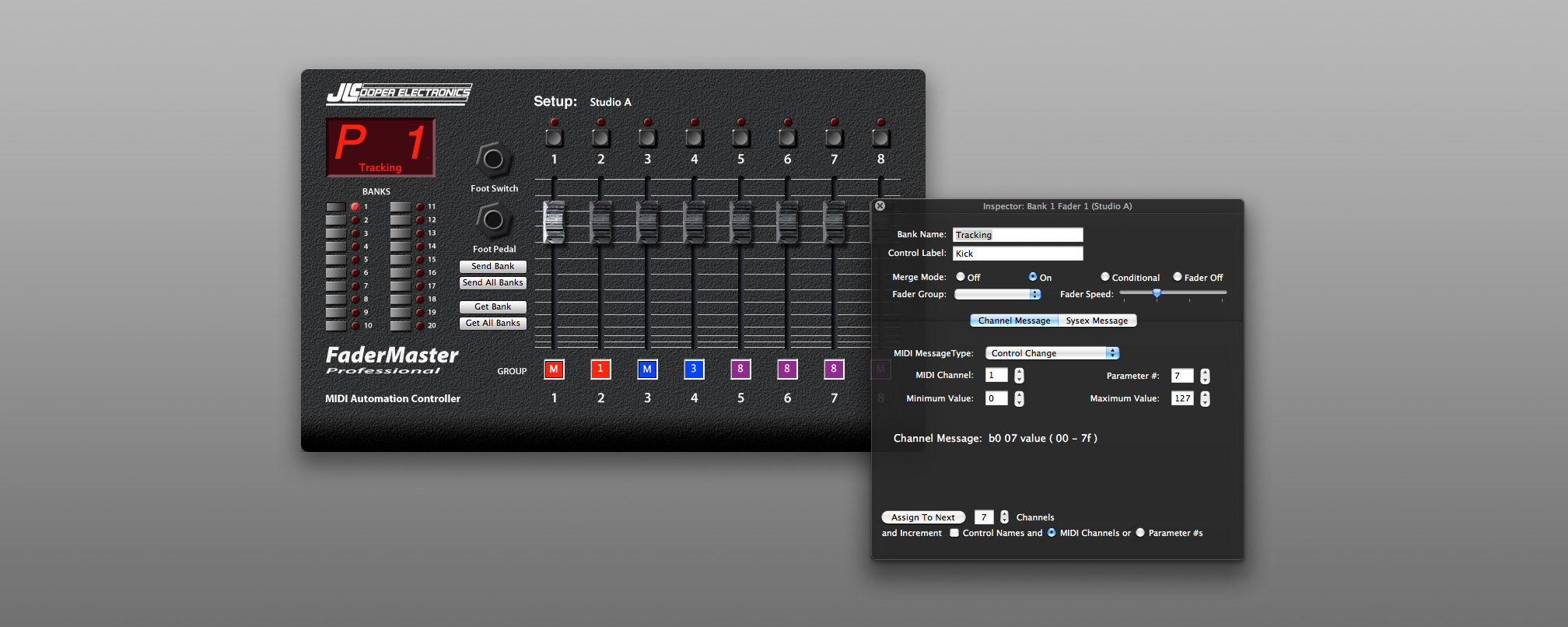Image resolution: width=1568 pixels, height=627 pixels.
Task: Click MIDI Channel stepper
Action: [x=1019, y=376]
